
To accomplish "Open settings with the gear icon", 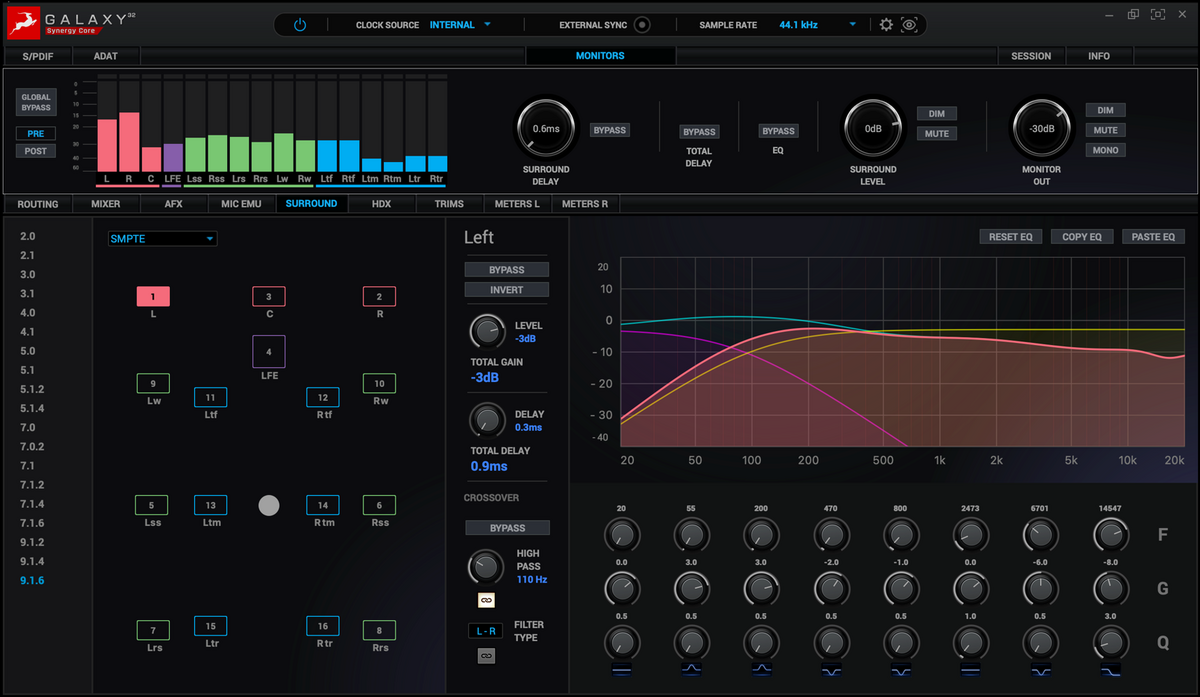I will 886,25.
